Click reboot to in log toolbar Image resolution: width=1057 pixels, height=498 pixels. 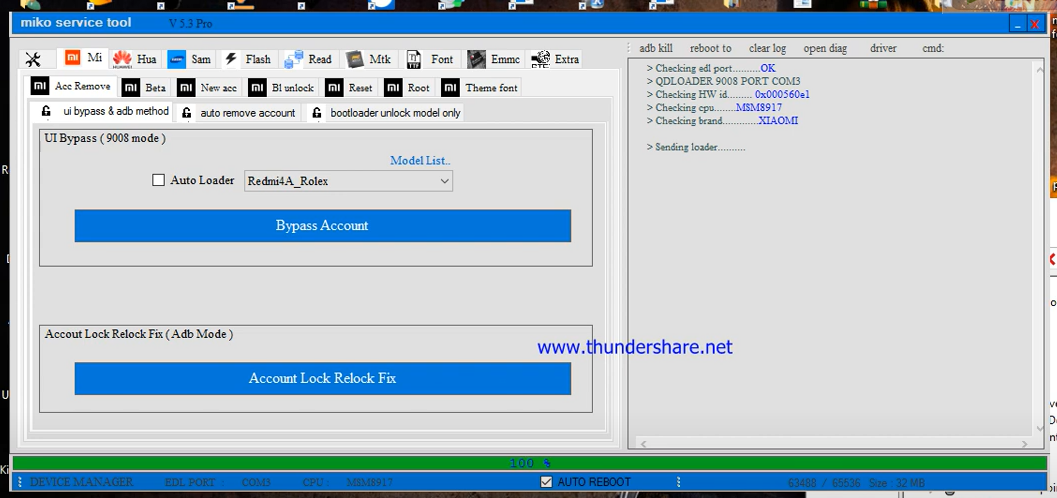click(711, 49)
